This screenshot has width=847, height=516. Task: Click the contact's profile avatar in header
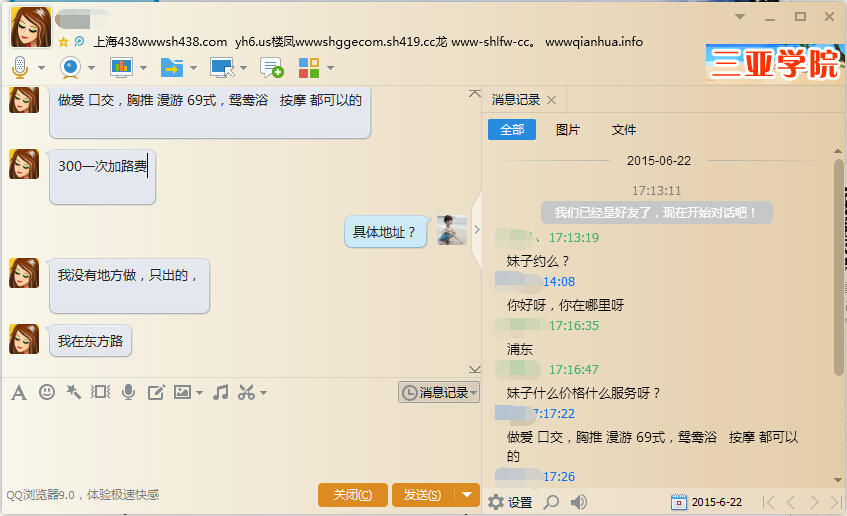click(31, 28)
